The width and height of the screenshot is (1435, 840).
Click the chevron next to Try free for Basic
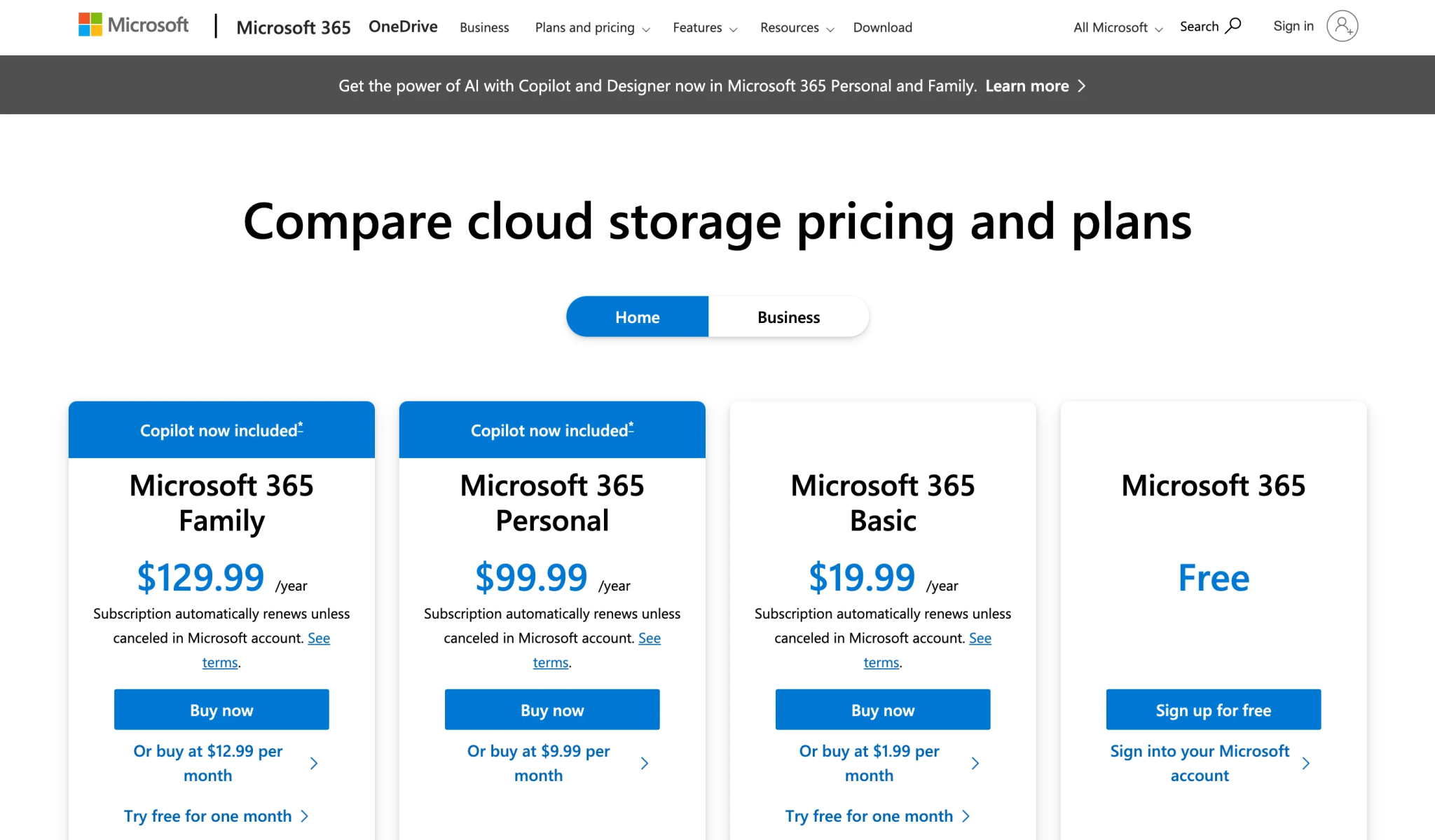click(x=967, y=815)
